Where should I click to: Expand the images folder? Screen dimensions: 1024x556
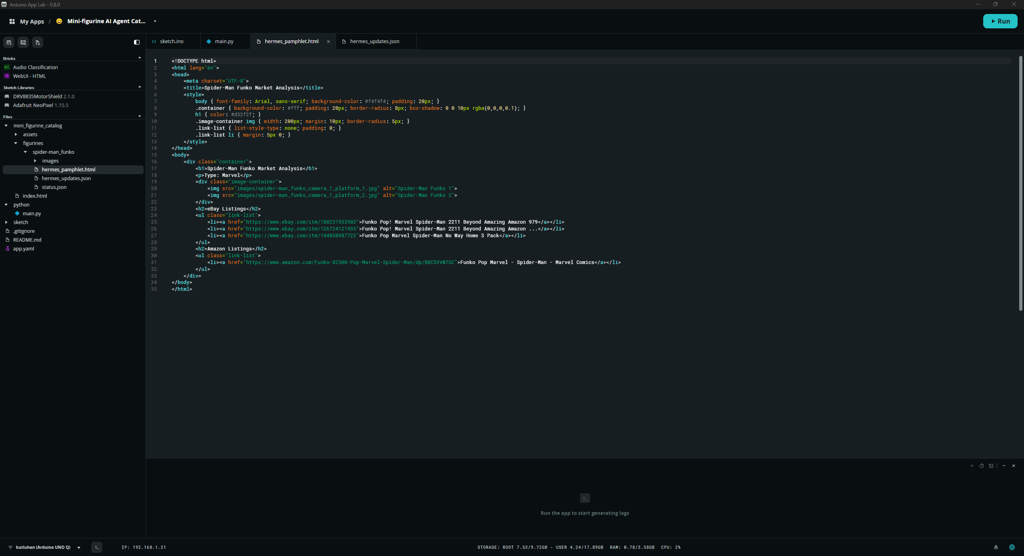[35, 161]
